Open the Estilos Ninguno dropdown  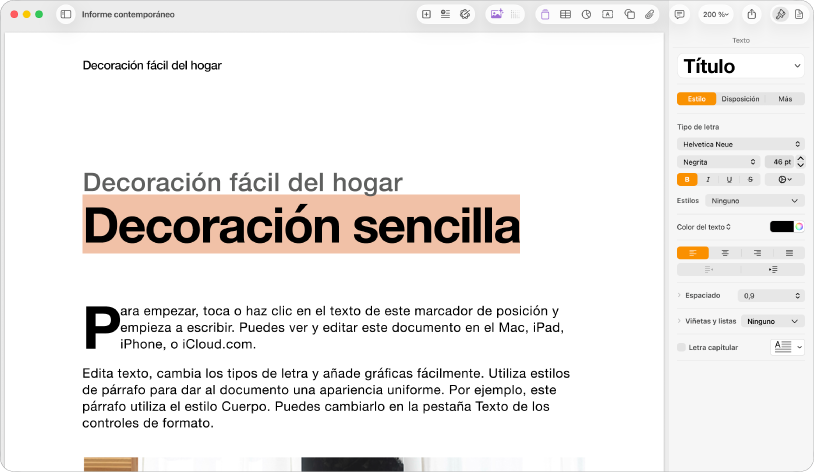(755, 201)
